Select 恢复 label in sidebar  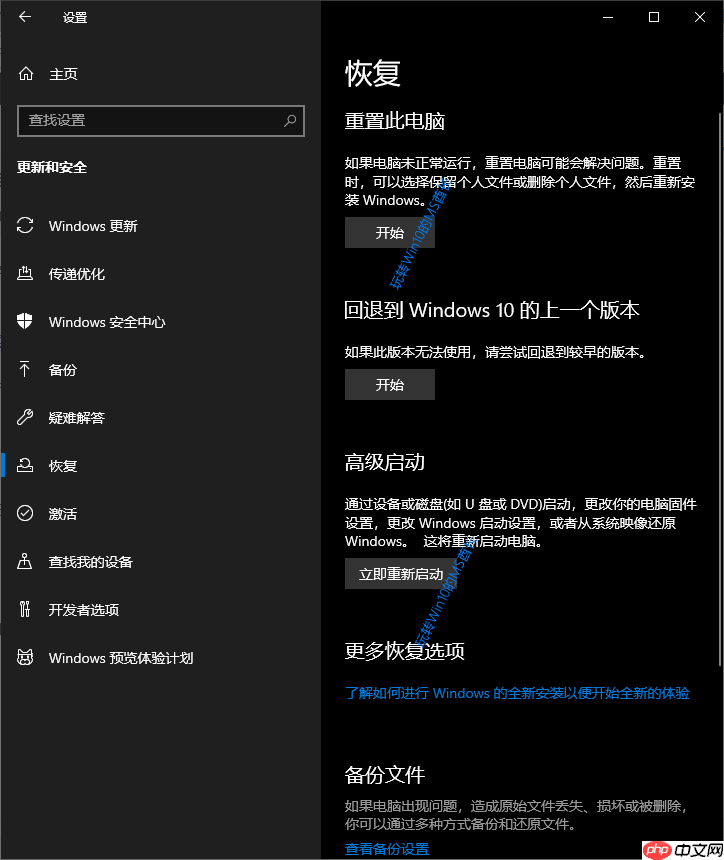63,466
